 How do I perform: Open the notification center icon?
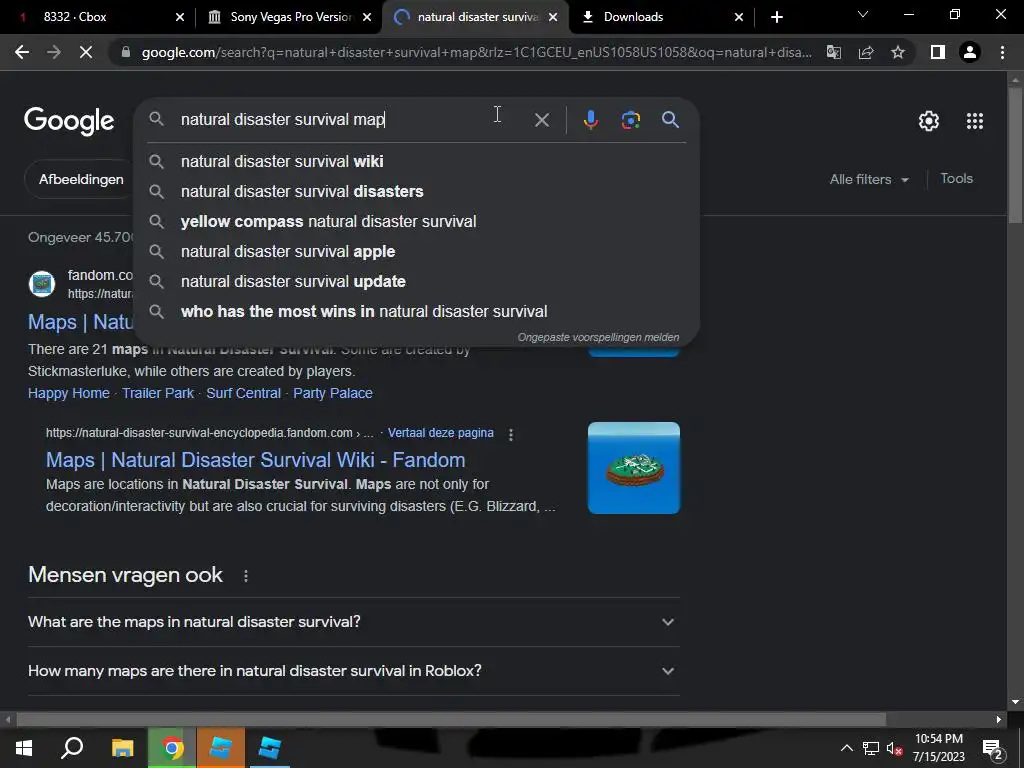click(x=993, y=748)
